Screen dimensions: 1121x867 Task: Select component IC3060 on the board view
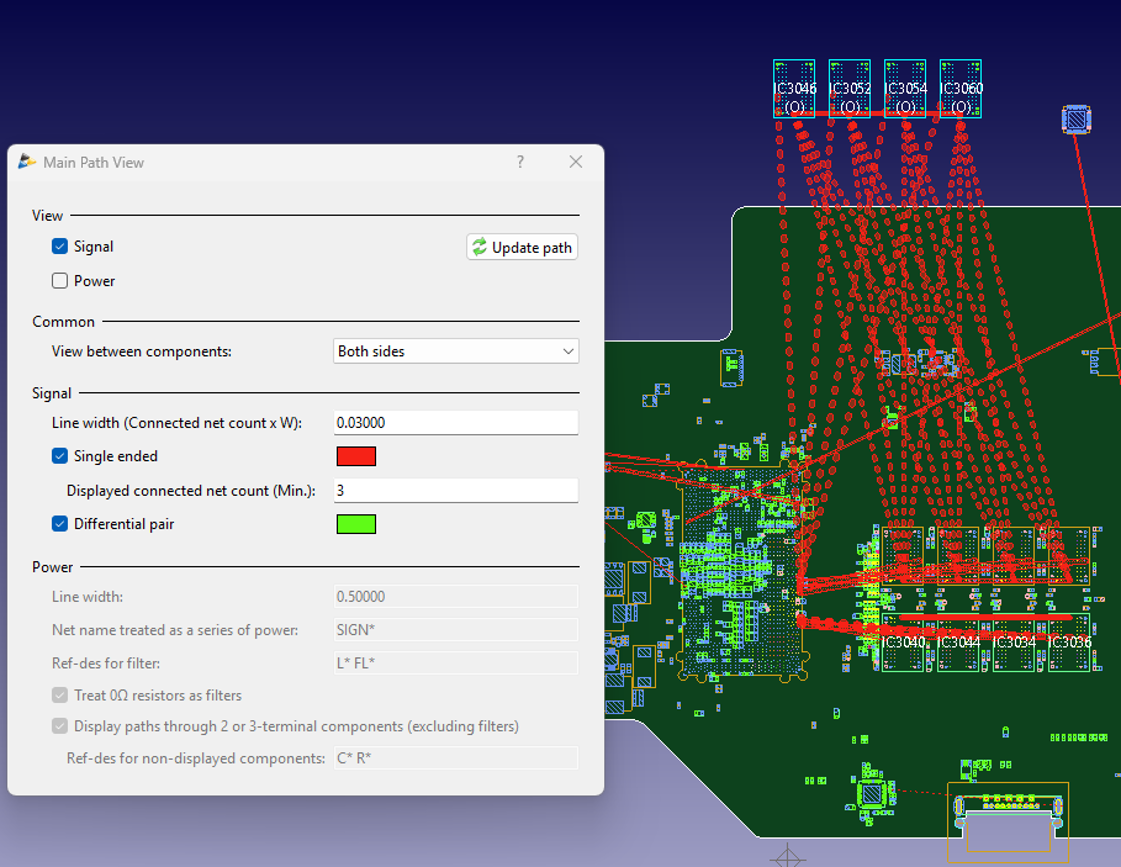tap(960, 89)
